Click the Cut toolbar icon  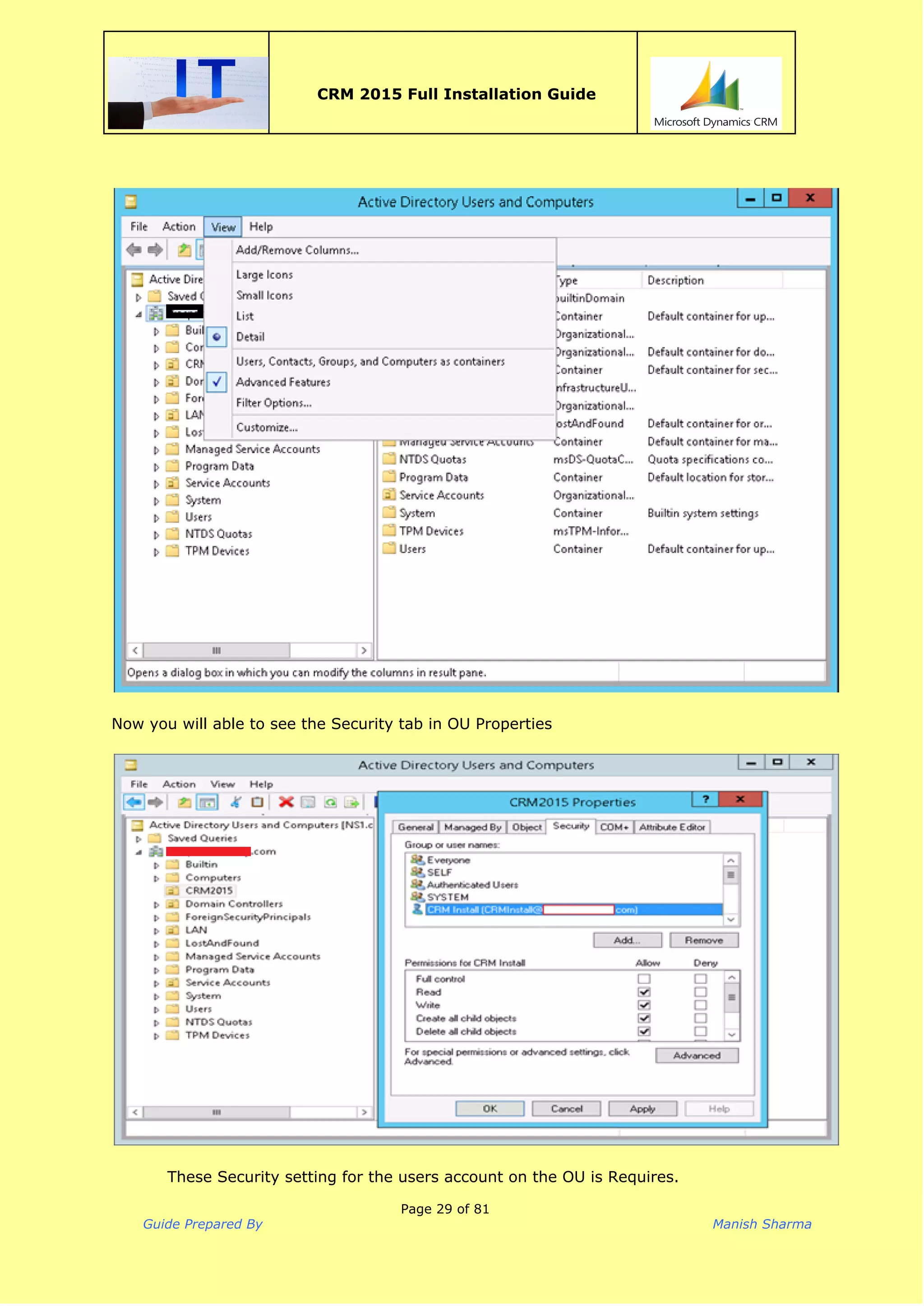point(236,803)
